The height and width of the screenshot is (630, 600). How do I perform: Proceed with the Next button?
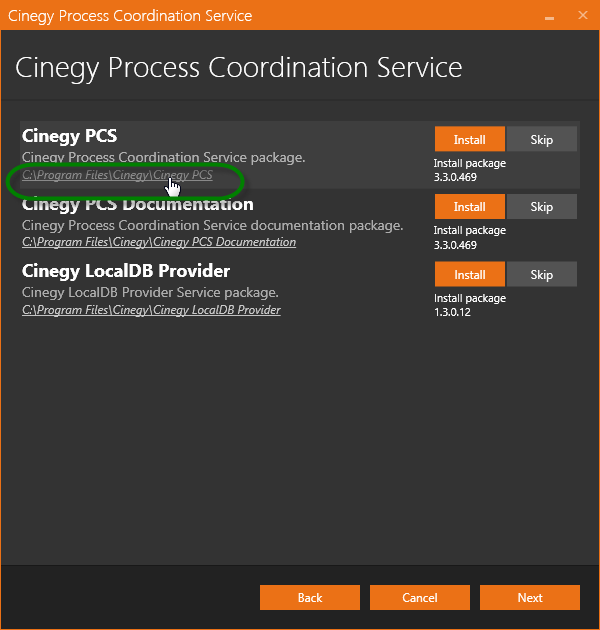[530, 597]
